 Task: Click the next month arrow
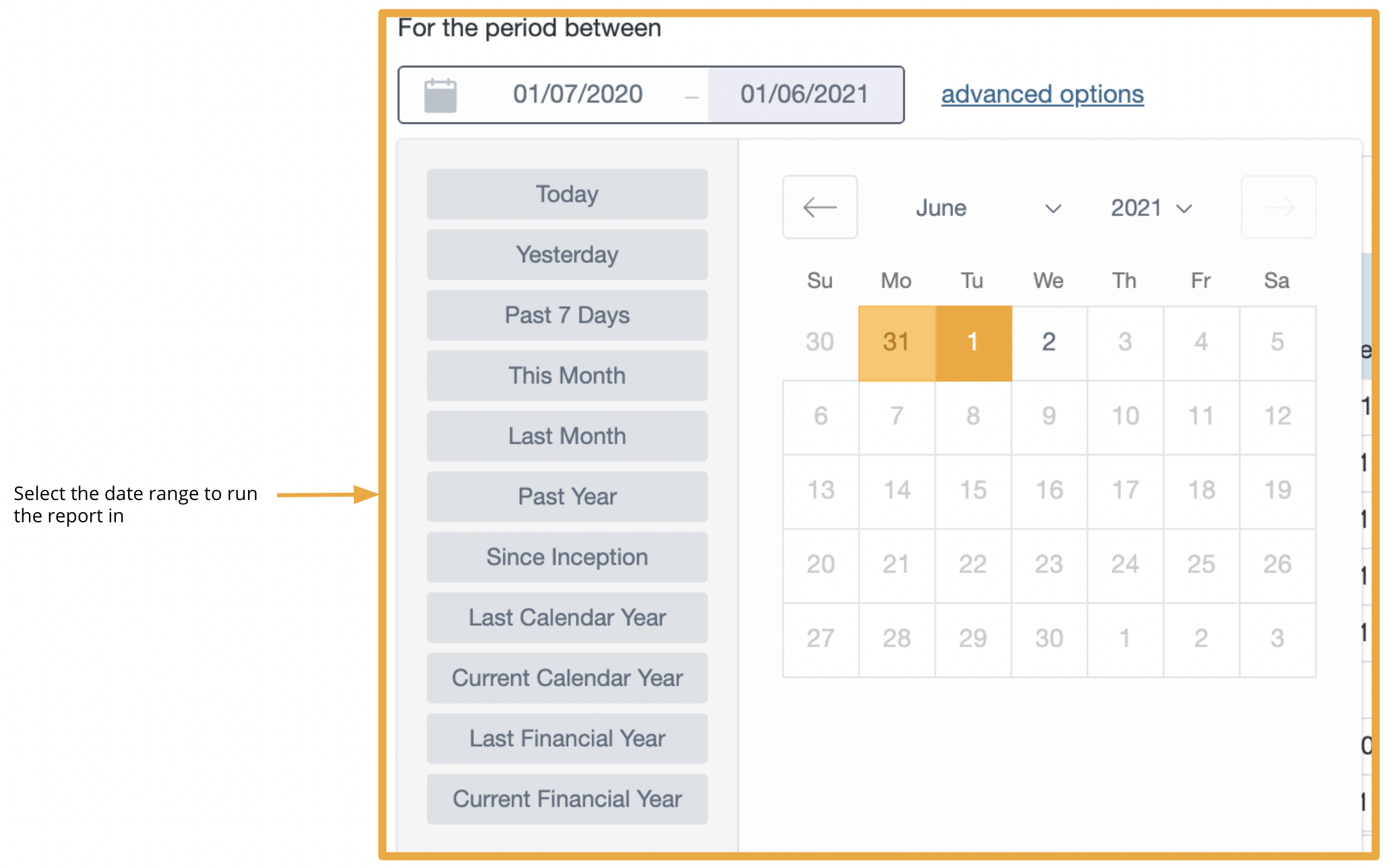coord(1278,208)
